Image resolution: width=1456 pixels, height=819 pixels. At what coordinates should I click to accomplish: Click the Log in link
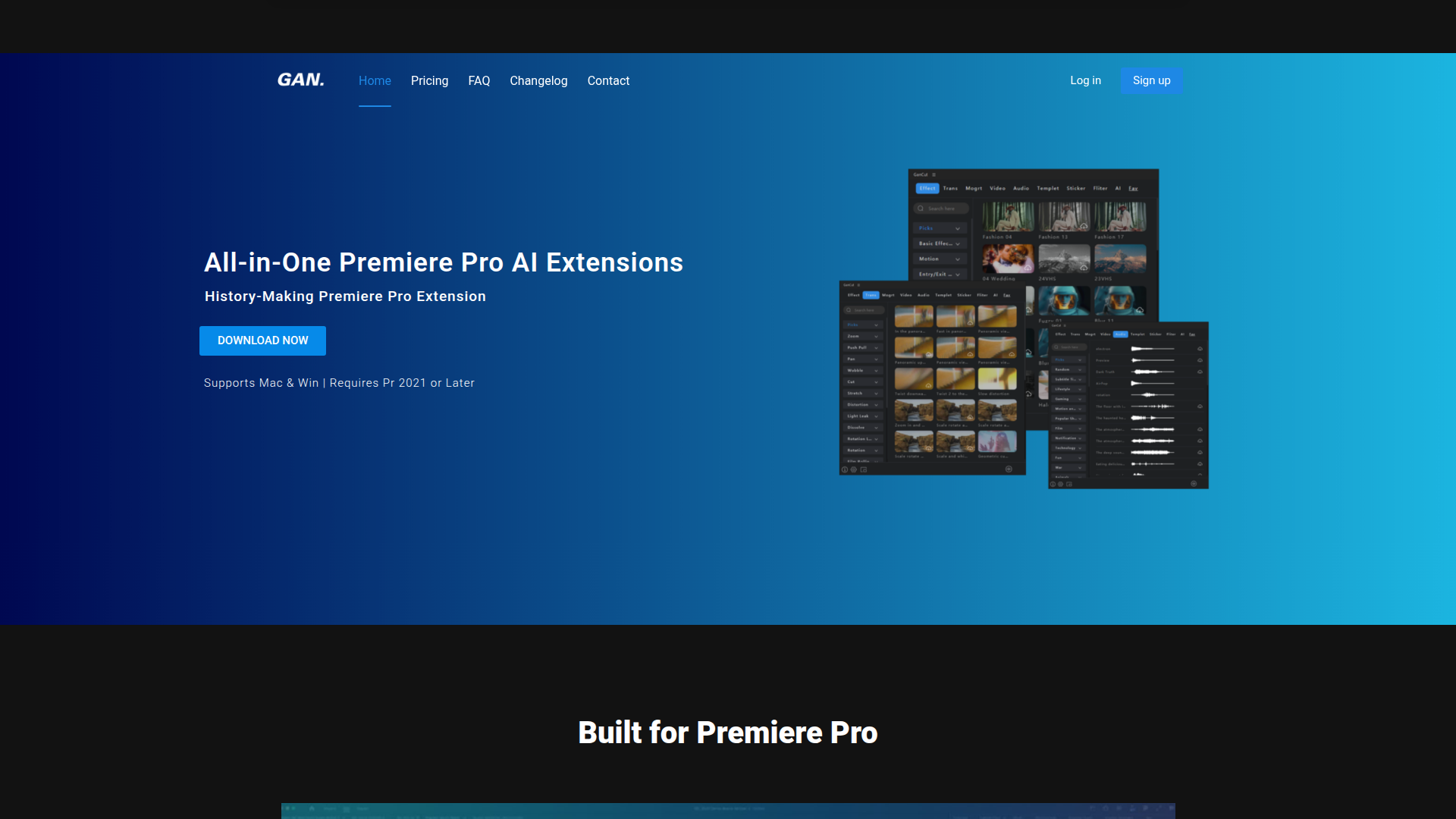point(1085,80)
